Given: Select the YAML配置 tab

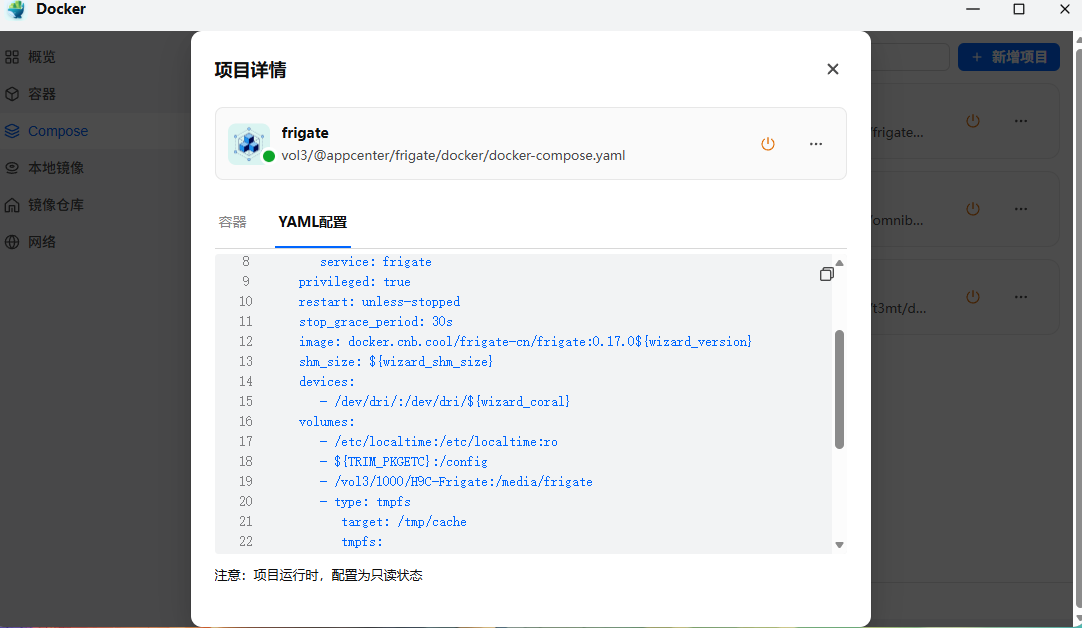Looking at the screenshot, I should pyautogui.click(x=313, y=222).
